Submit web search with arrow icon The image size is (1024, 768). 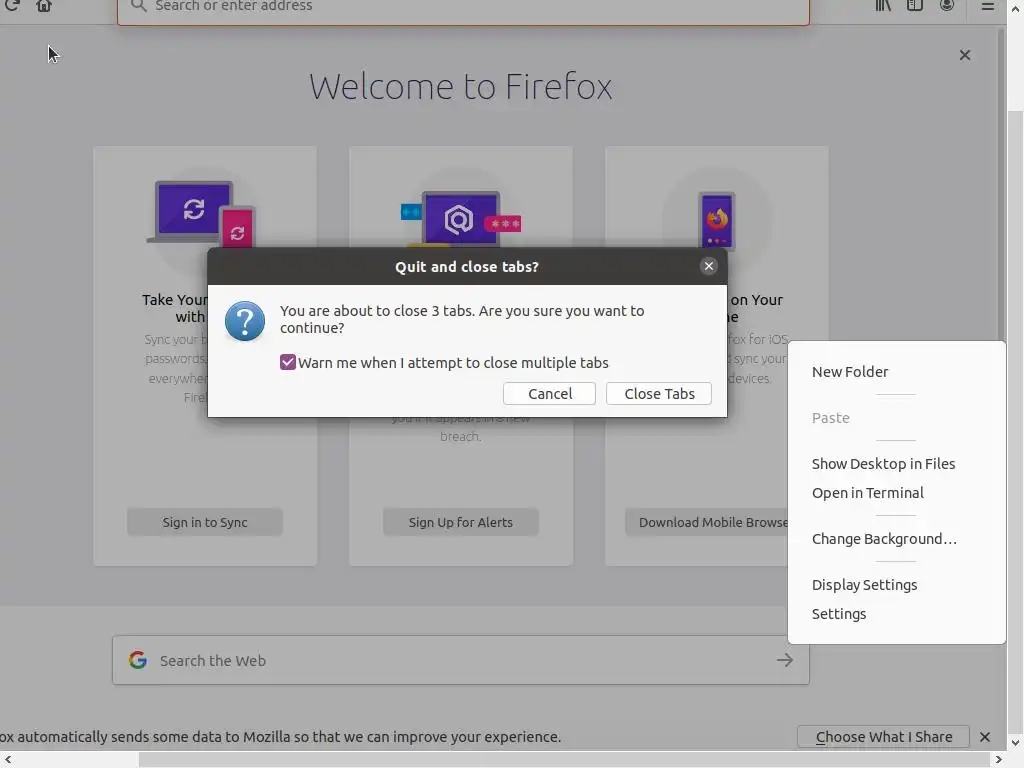coord(785,660)
